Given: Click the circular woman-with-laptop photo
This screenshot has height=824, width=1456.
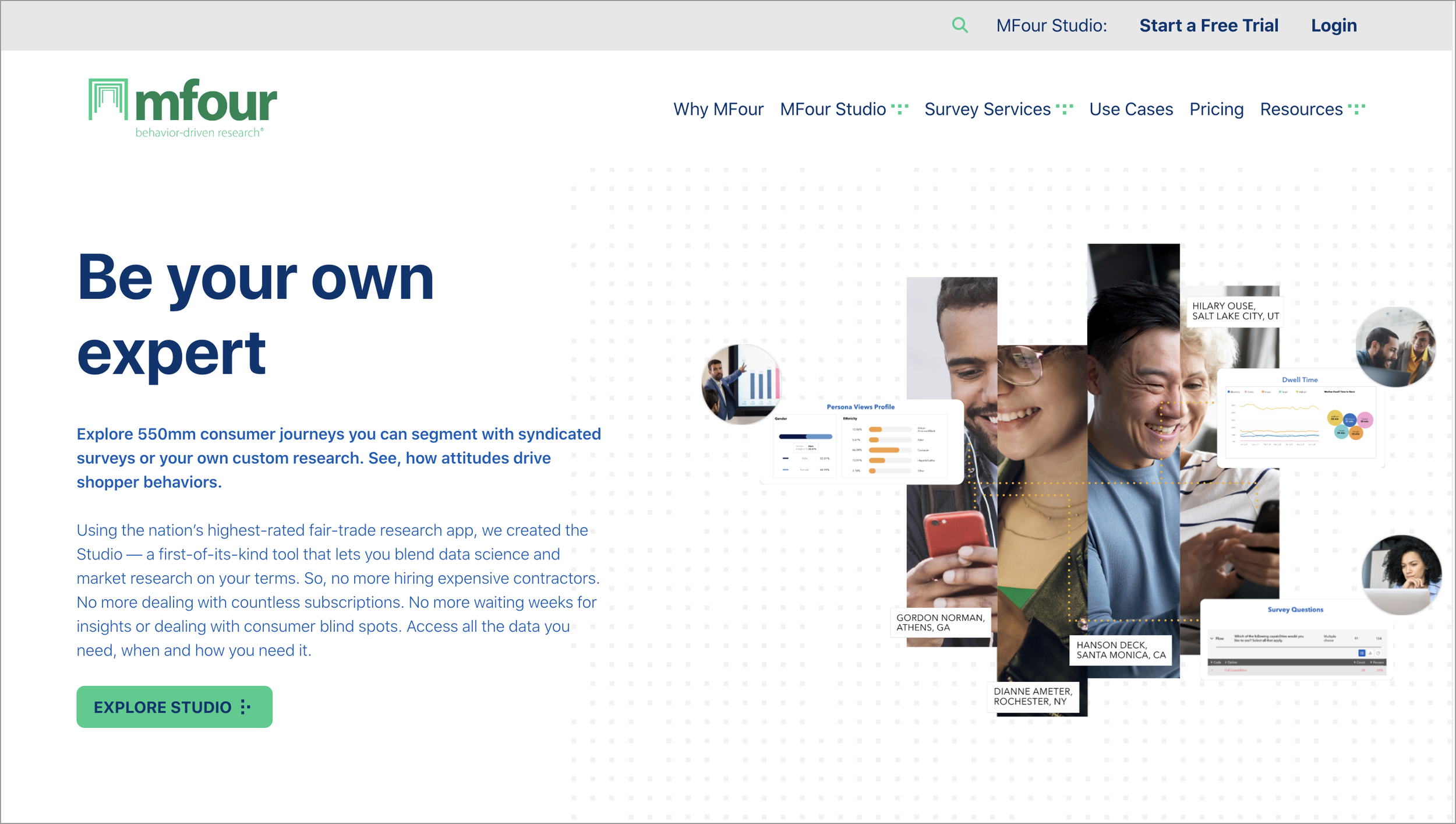Looking at the screenshot, I should click(x=1402, y=574).
